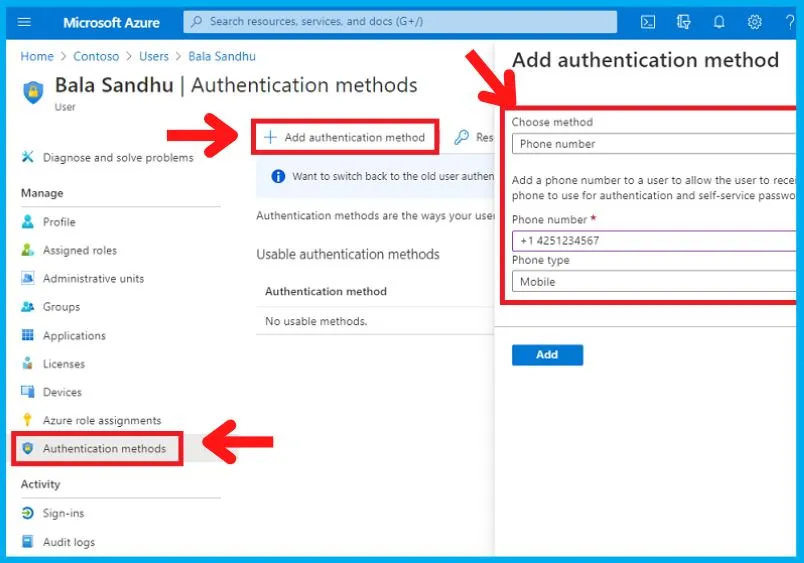Click the key icon of Reset password
Screen dimensions: 804x563
pyautogui.click(x=461, y=137)
